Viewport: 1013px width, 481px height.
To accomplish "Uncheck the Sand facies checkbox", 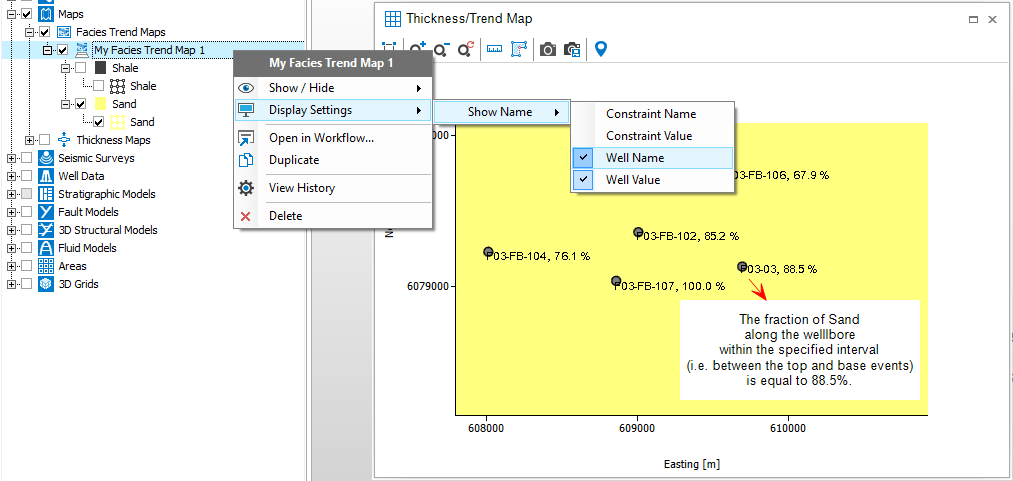I will tap(80, 104).
